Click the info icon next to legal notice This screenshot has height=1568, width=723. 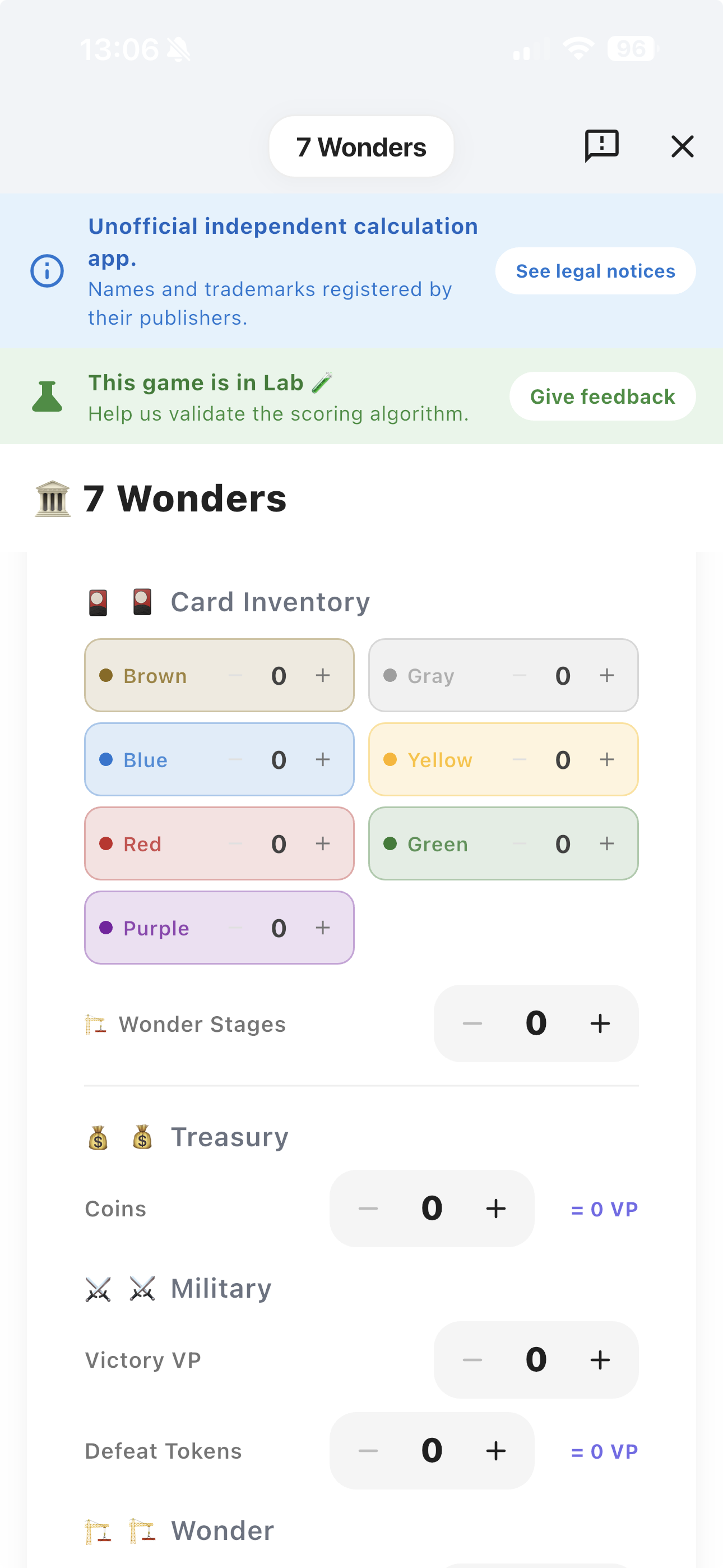47,270
